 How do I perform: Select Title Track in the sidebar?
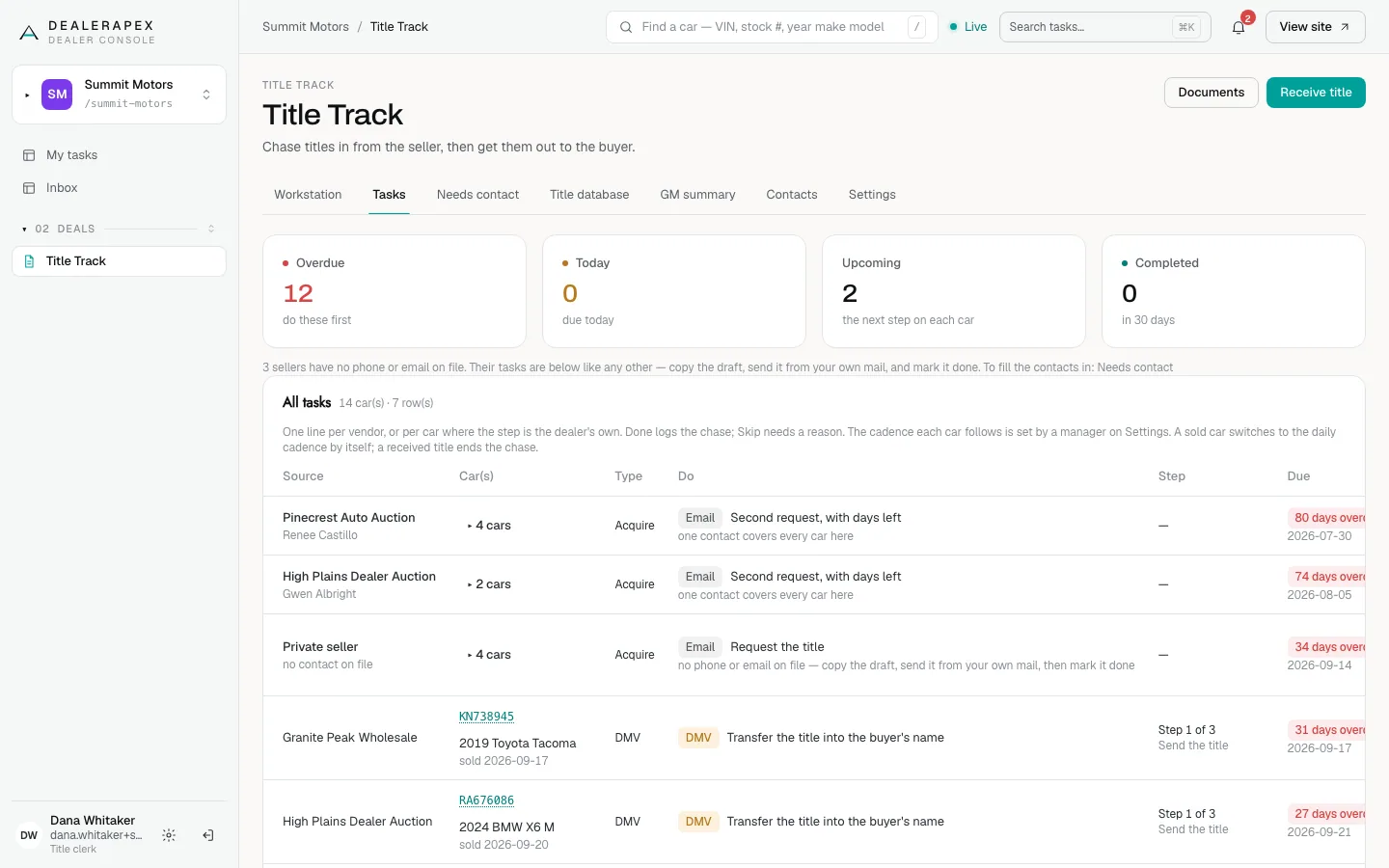click(x=119, y=261)
